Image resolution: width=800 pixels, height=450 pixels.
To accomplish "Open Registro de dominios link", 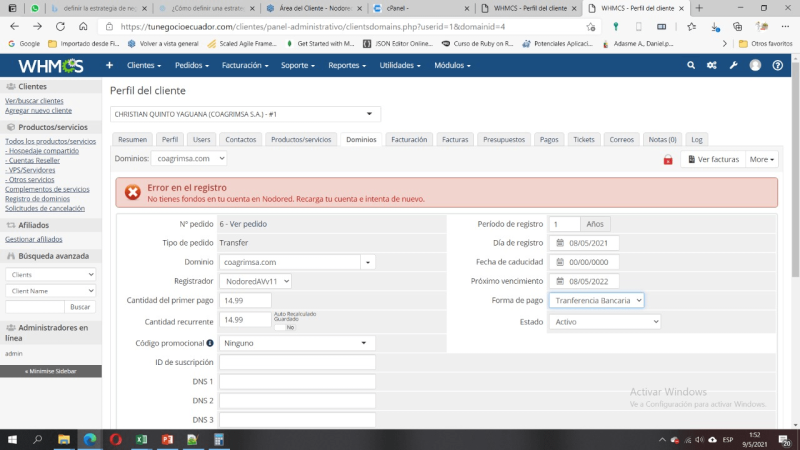I will [37, 198].
